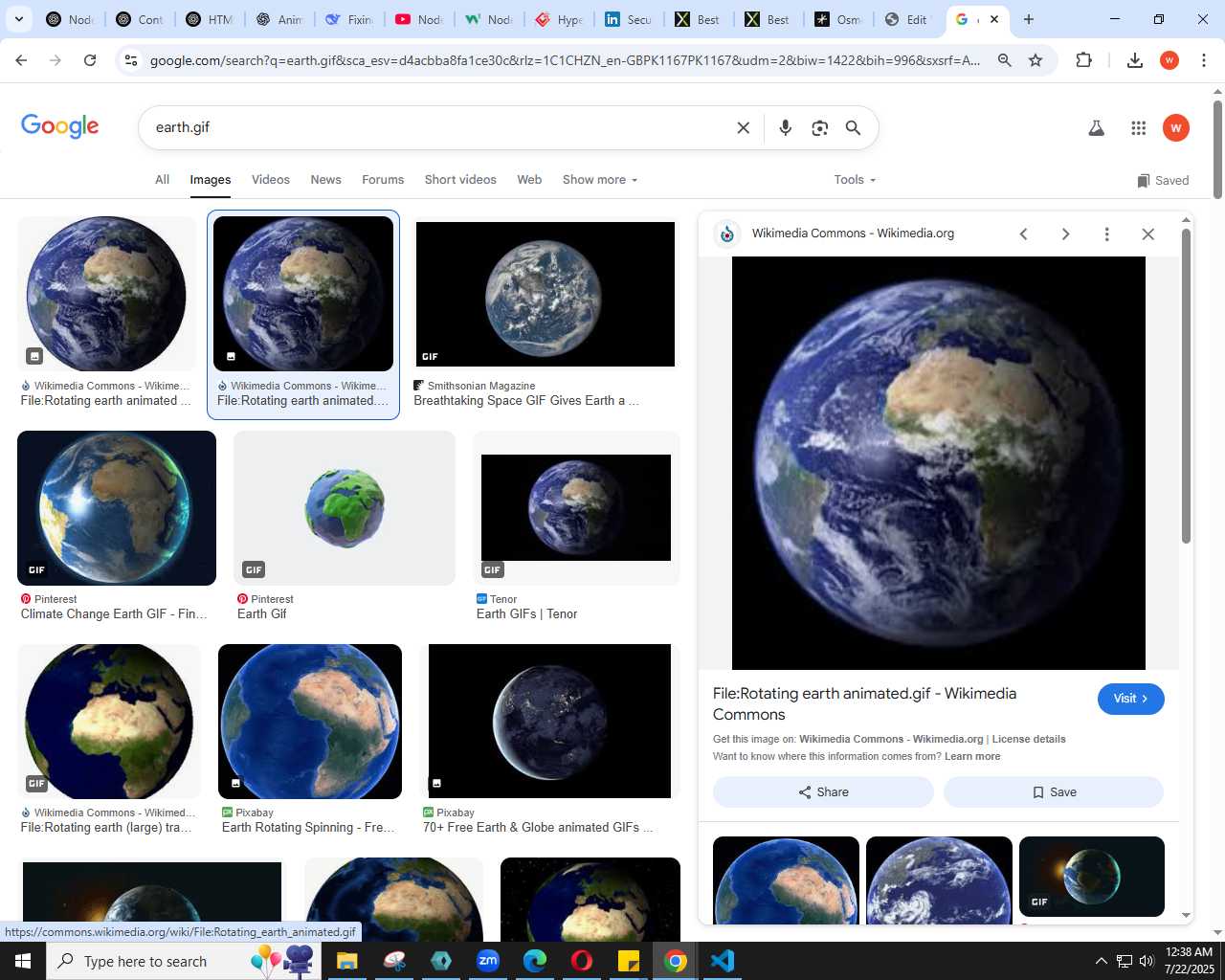This screenshot has height=980, width=1225.
Task: Open the Tools dropdown
Action: 855,180
